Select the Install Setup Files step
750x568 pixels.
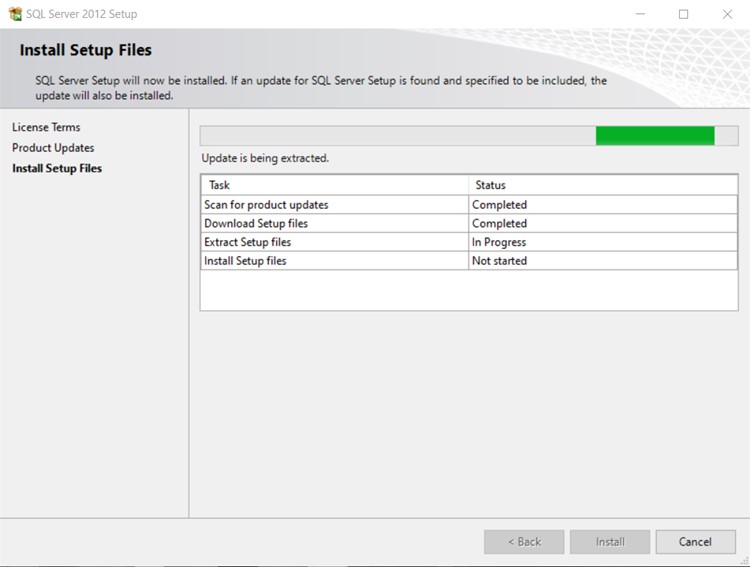coord(57,168)
